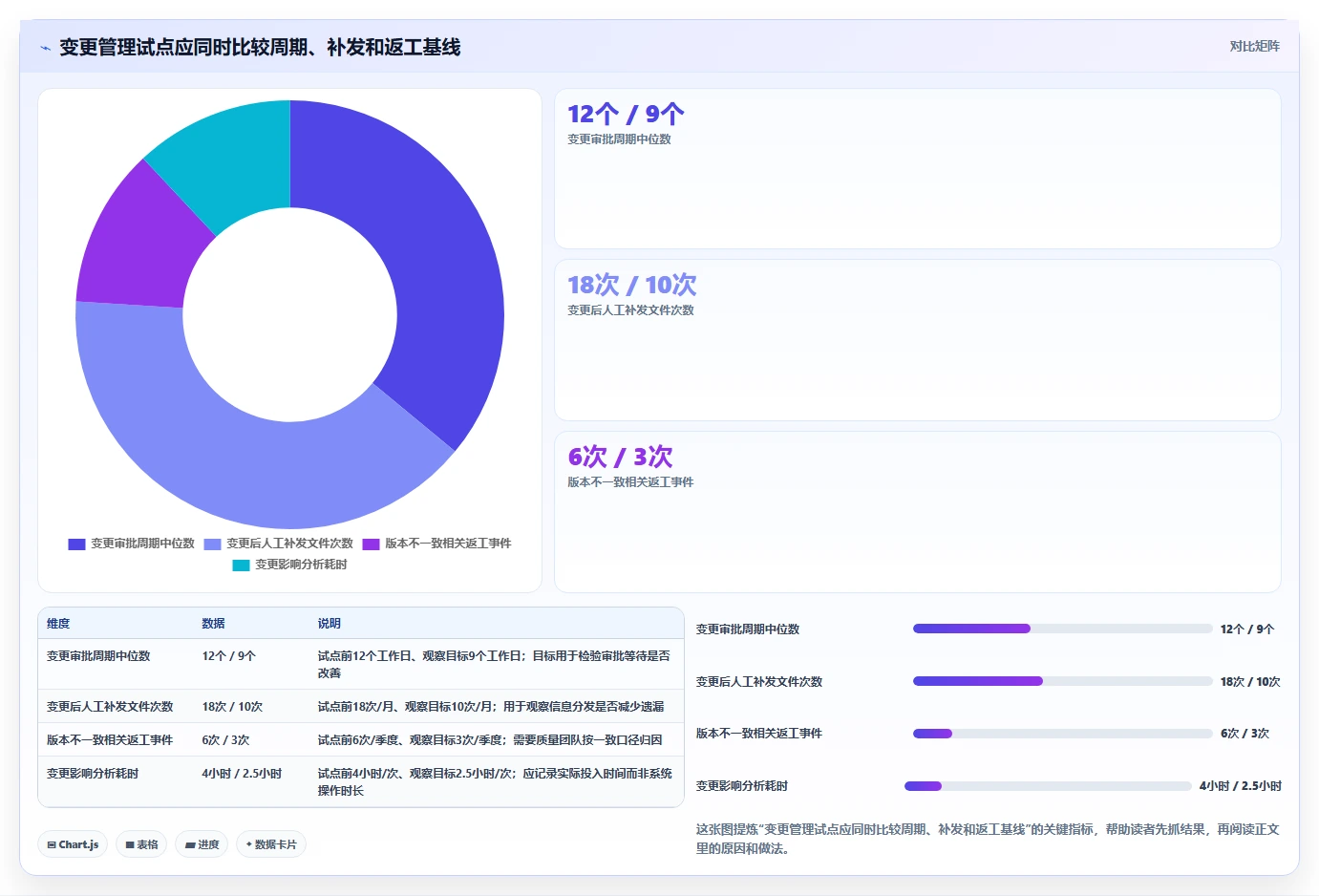The height and width of the screenshot is (896, 1319).
Task: Select the 12个 / 9个 data card
Action: click(917, 169)
